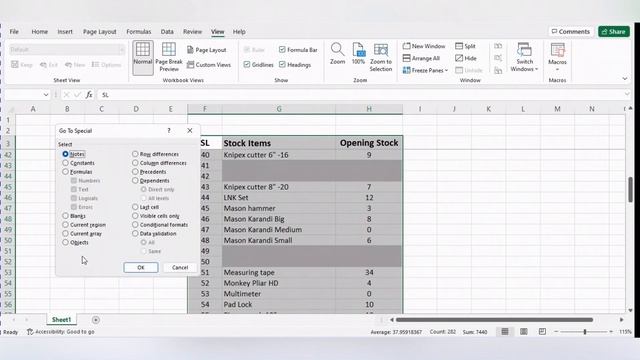Open the Comments pane

tap(570, 31)
